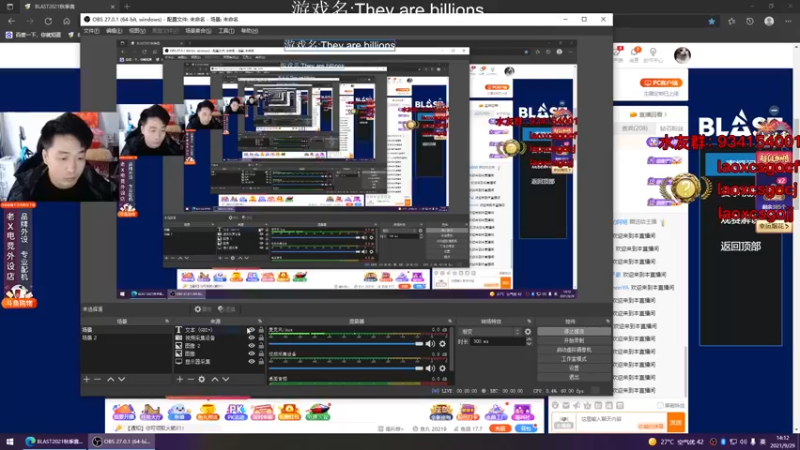This screenshot has width=800, height=450.
Task: Adjust video capture device volume slider
Action: coord(346,368)
